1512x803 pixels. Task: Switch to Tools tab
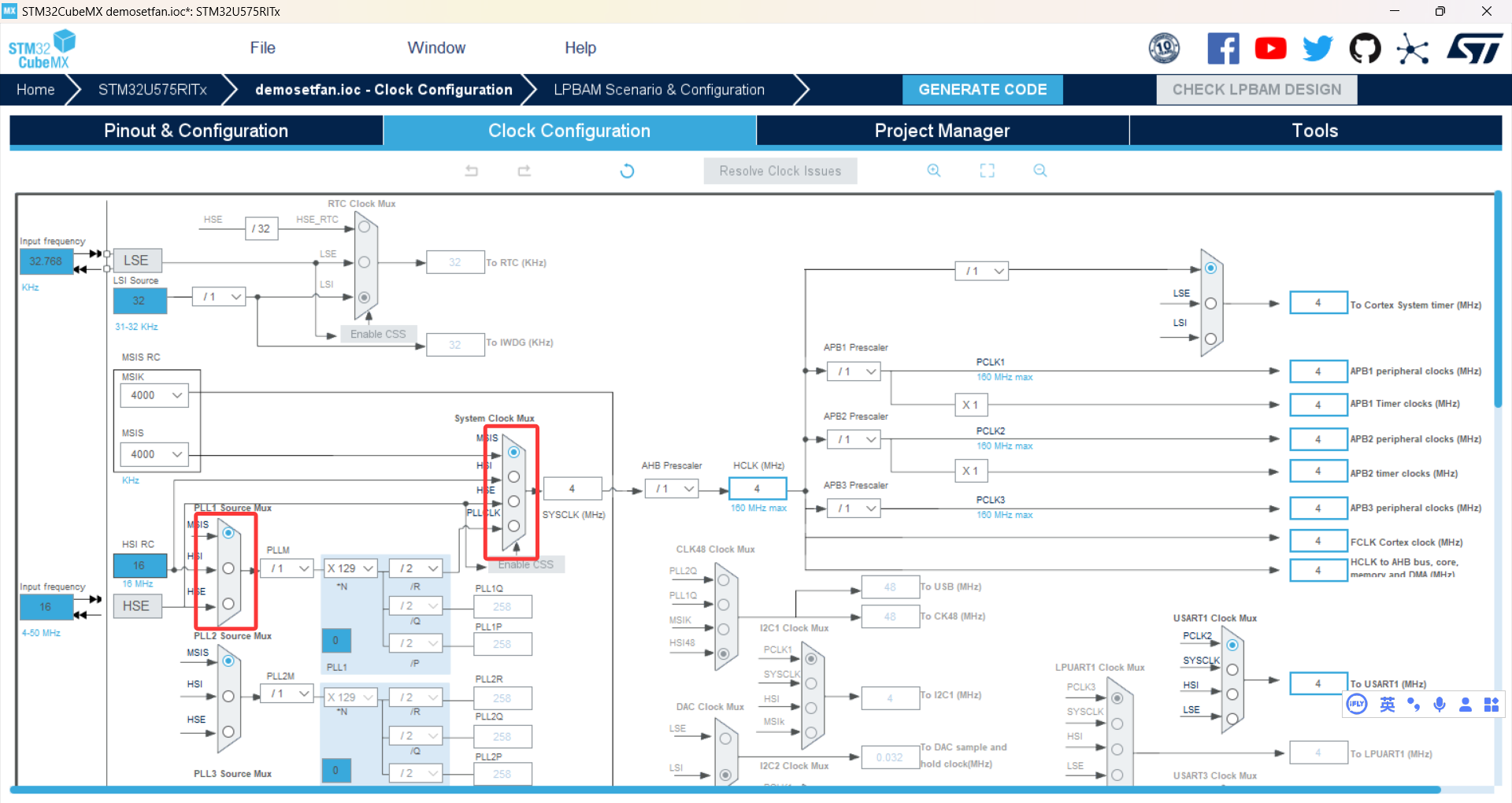[1315, 131]
